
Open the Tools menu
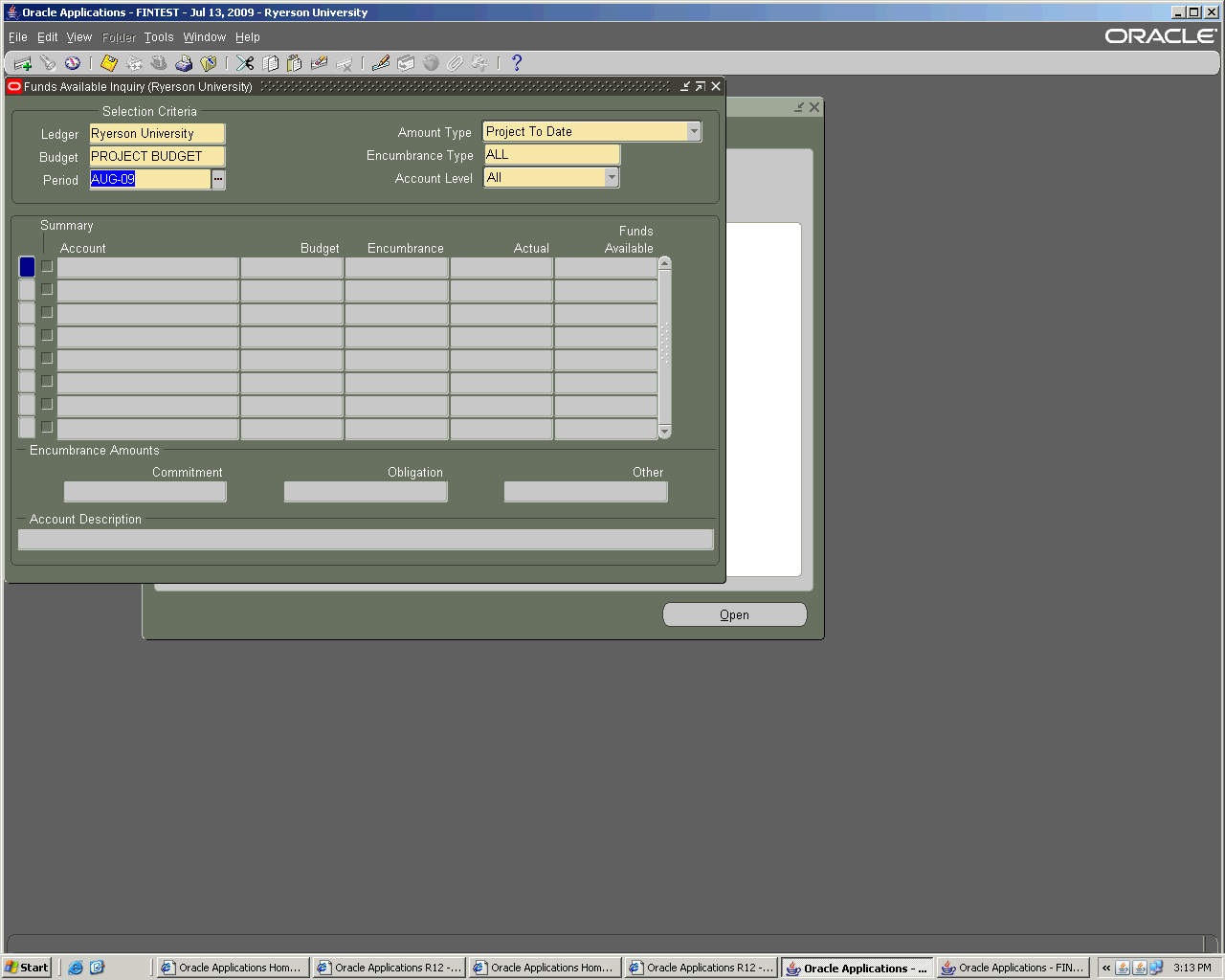pos(159,37)
